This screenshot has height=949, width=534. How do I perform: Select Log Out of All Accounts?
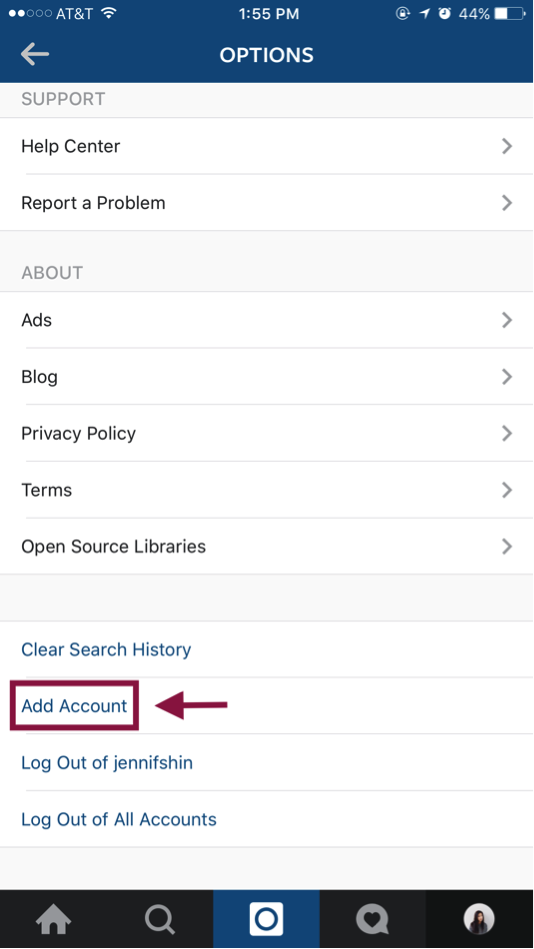click(119, 819)
